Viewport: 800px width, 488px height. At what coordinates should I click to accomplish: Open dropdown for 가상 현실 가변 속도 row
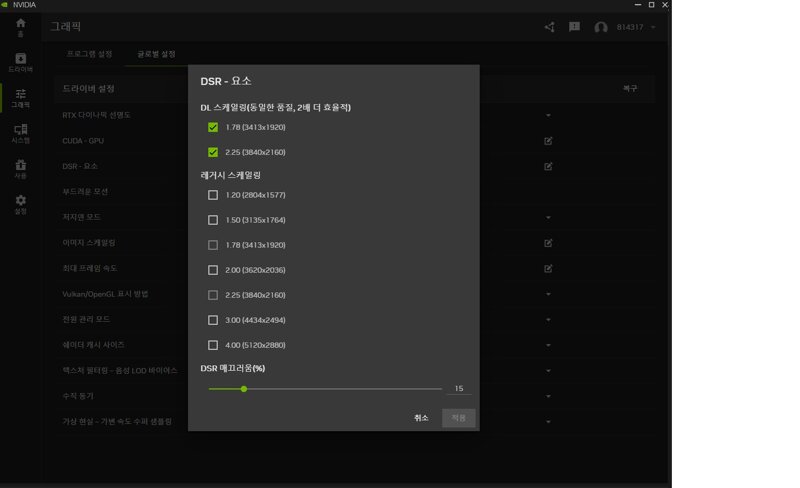[548, 422]
